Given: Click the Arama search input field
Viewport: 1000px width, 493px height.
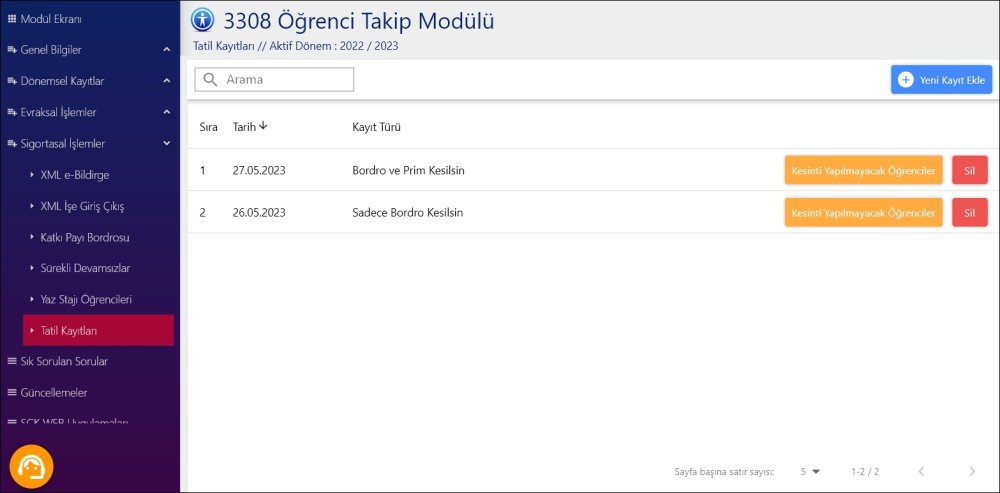Looking at the screenshot, I should [286, 79].
